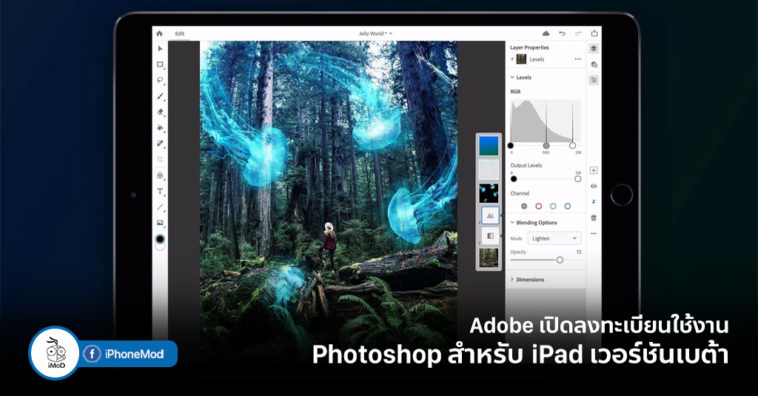Click the RGB histogram graph
This screenshot has height=396, width=758.
point(546,121)
